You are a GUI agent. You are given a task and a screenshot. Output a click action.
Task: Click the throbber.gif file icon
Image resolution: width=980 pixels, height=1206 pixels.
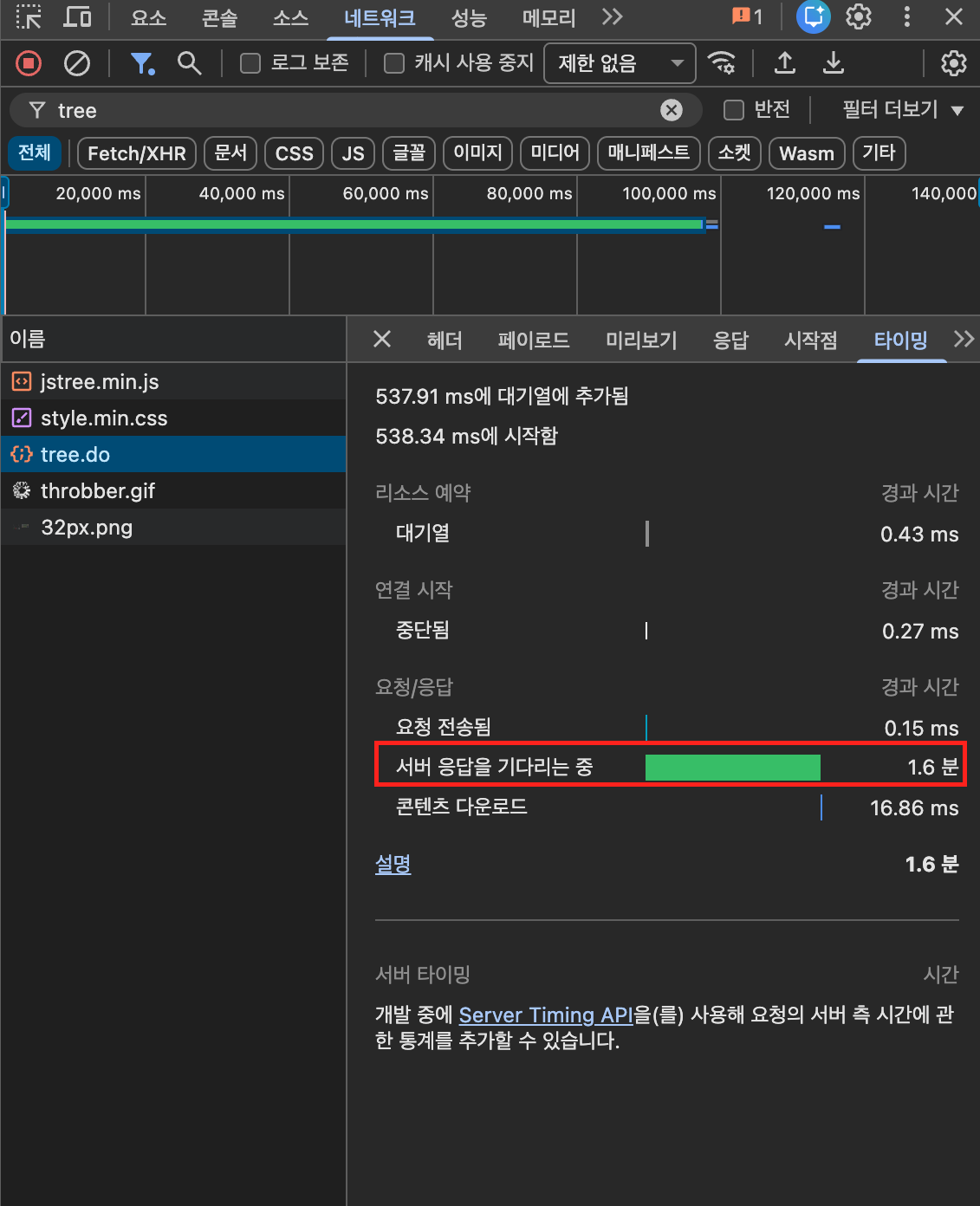(x=22, y=490)
